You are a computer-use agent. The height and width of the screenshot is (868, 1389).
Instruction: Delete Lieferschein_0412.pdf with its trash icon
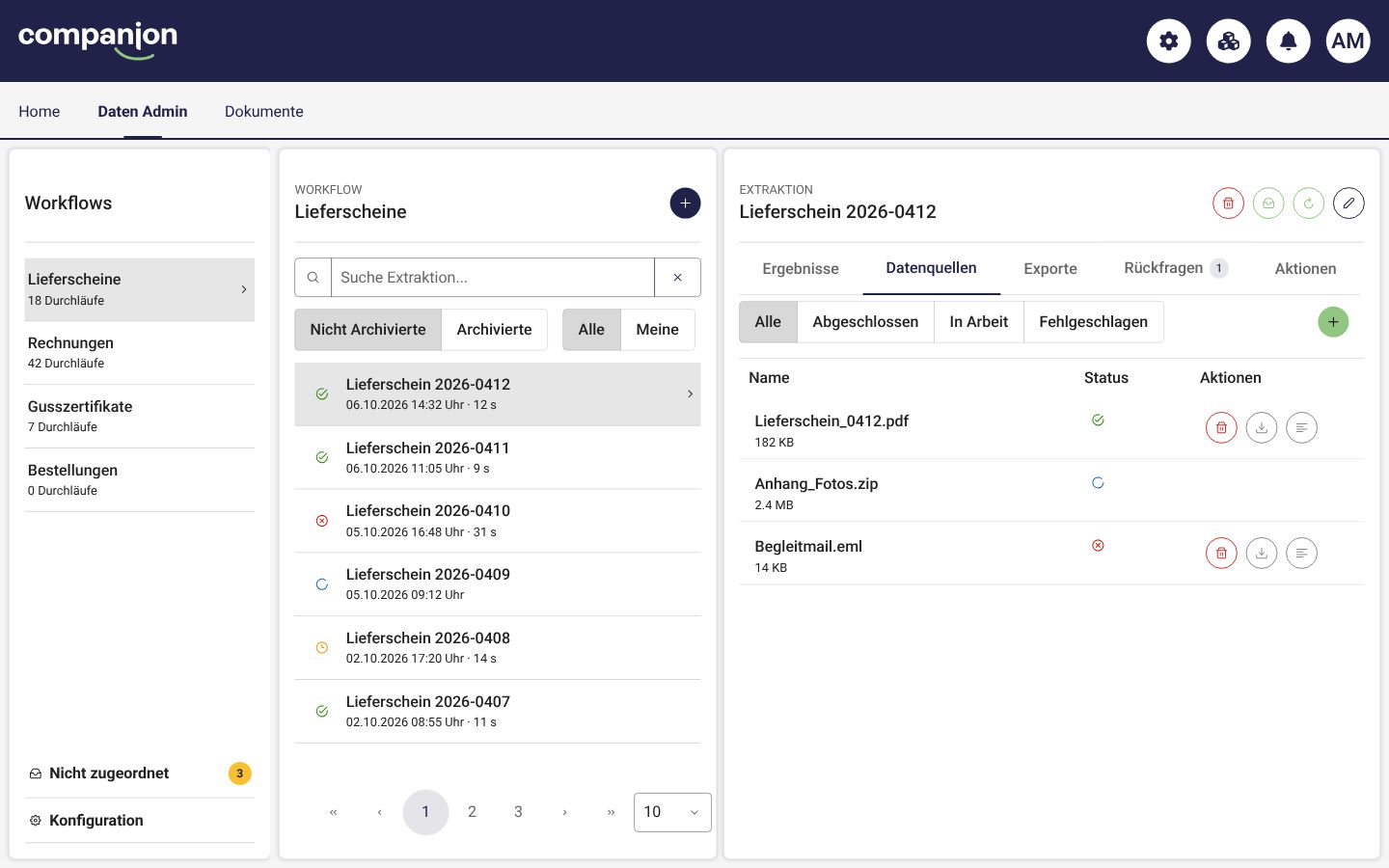(1221, 427)
